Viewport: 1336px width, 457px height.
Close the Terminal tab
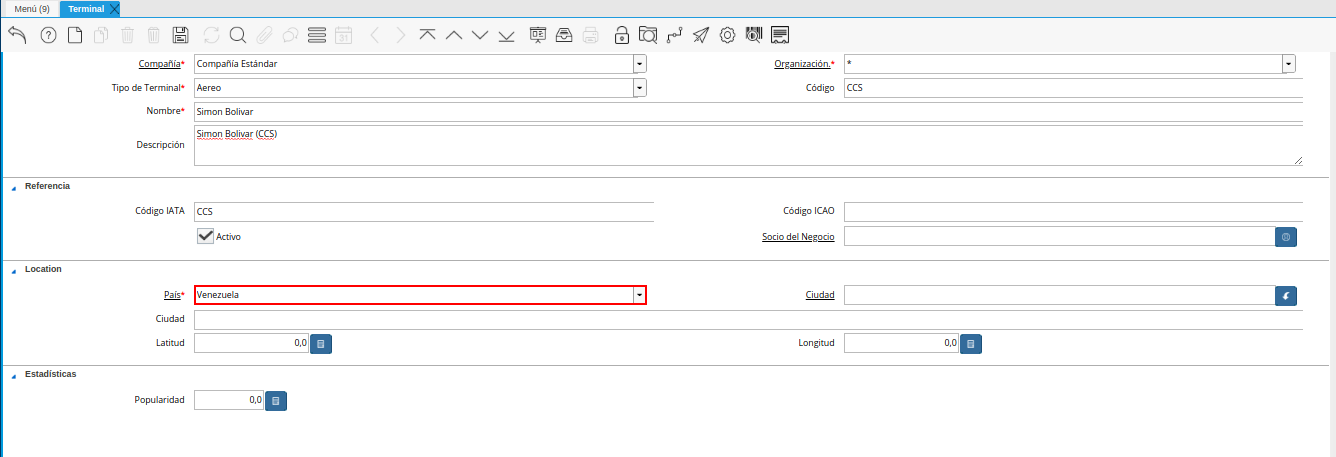113,9
